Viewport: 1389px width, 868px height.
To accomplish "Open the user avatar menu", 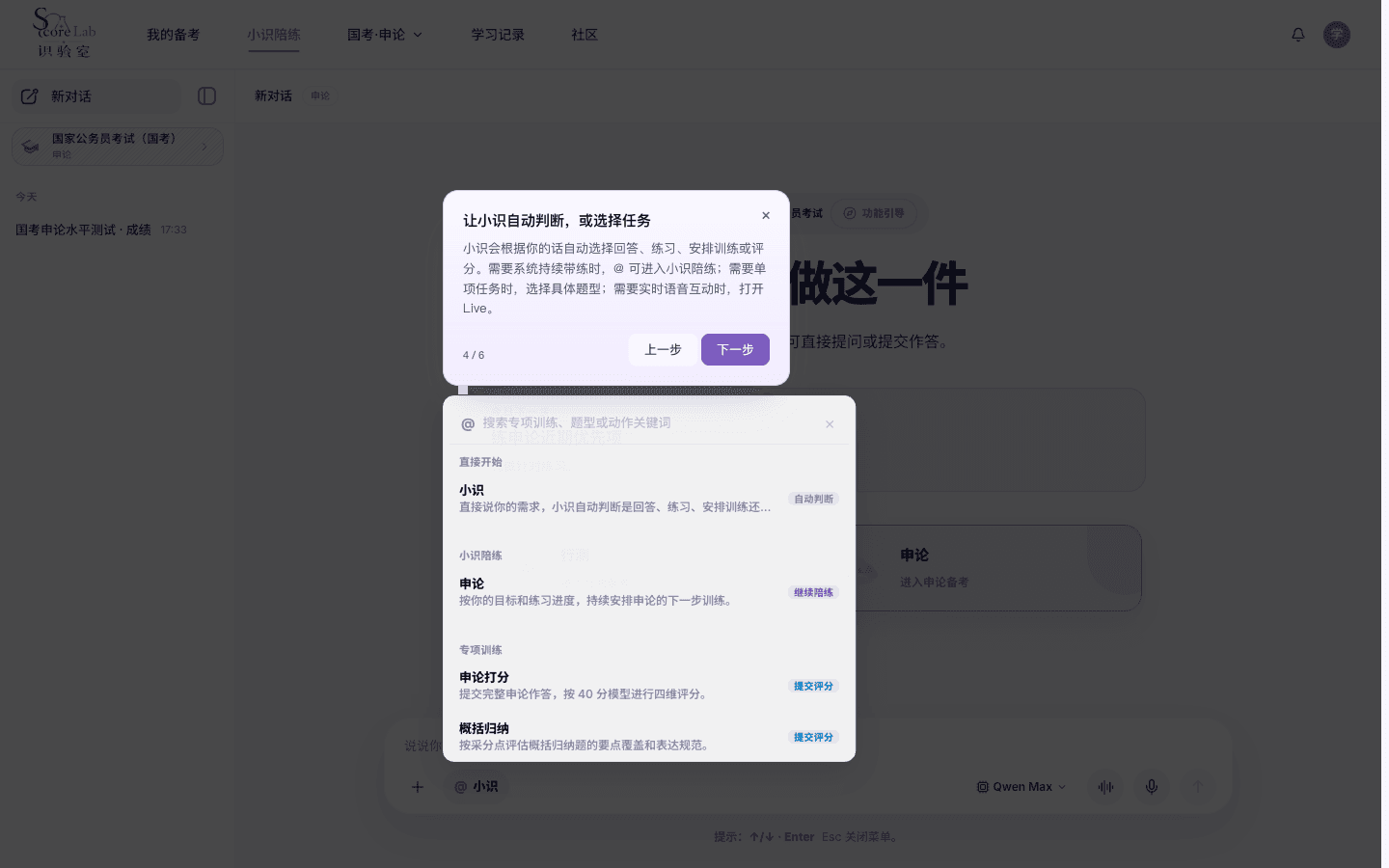I will 1337,35.
